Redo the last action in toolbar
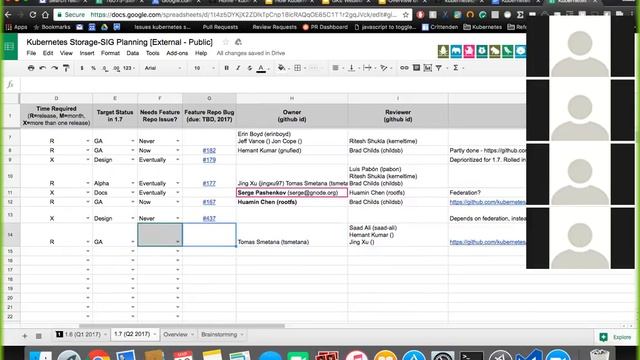Viewport: 640px width, 360px height. (54, 68)
